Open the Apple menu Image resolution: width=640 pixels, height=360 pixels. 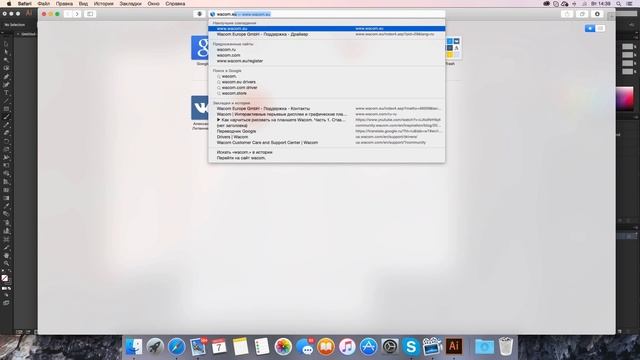point(9,4)
